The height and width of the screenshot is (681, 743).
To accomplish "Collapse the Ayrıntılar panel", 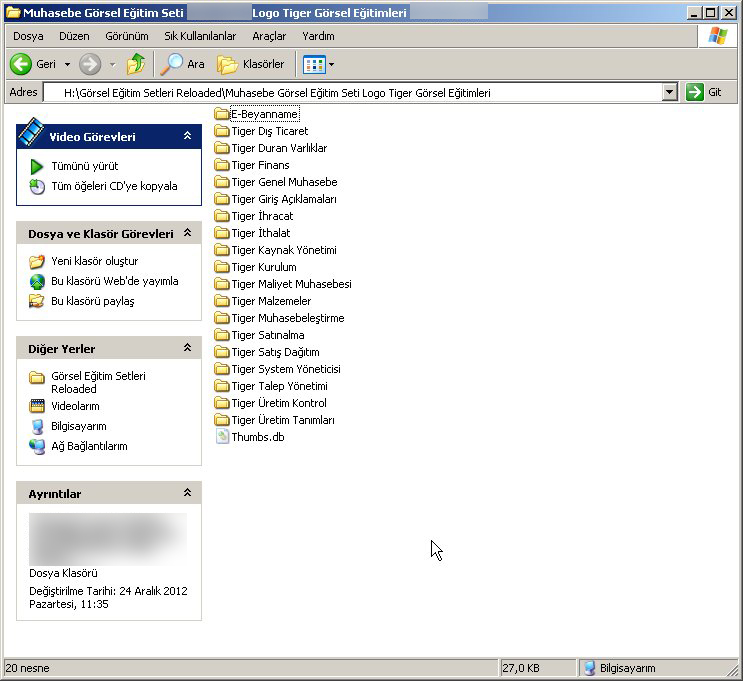I will tap(188, 493).
